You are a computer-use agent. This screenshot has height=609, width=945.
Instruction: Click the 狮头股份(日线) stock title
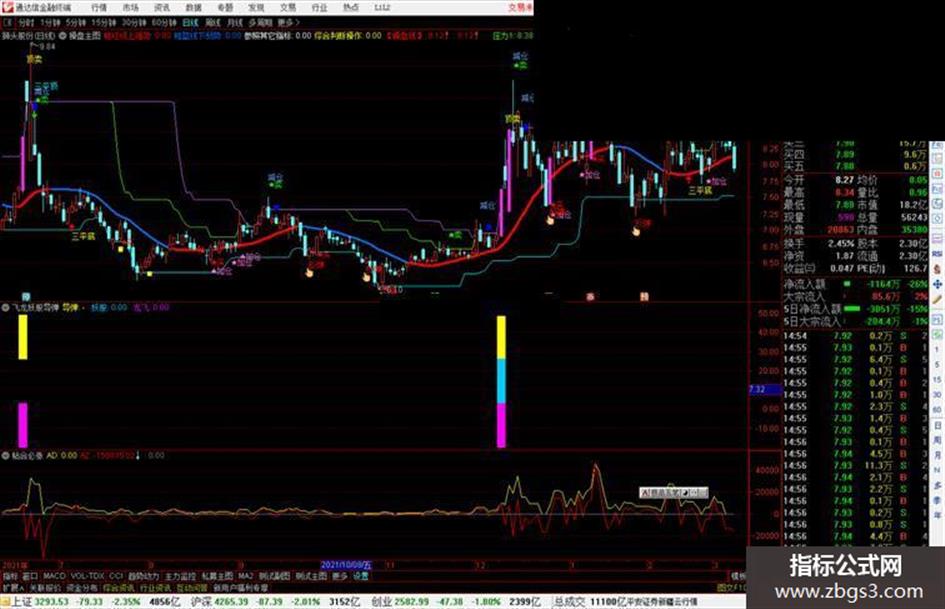pyautogui.click(x=29, y=36)
